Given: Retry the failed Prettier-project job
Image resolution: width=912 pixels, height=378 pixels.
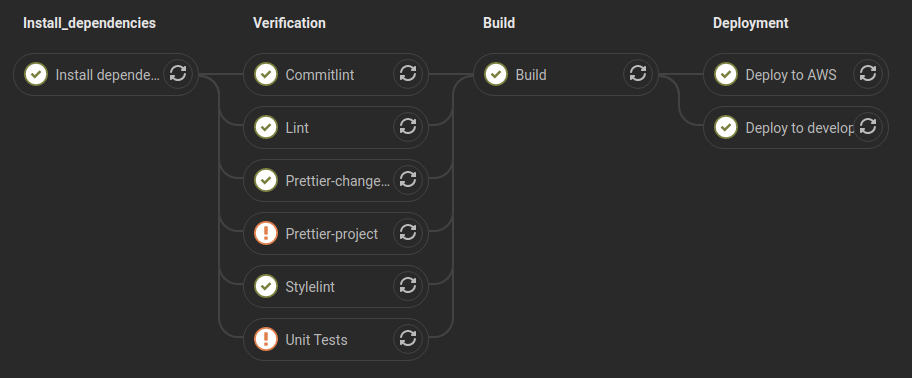Looking at the screenshot, I should [x=408, y=233].
